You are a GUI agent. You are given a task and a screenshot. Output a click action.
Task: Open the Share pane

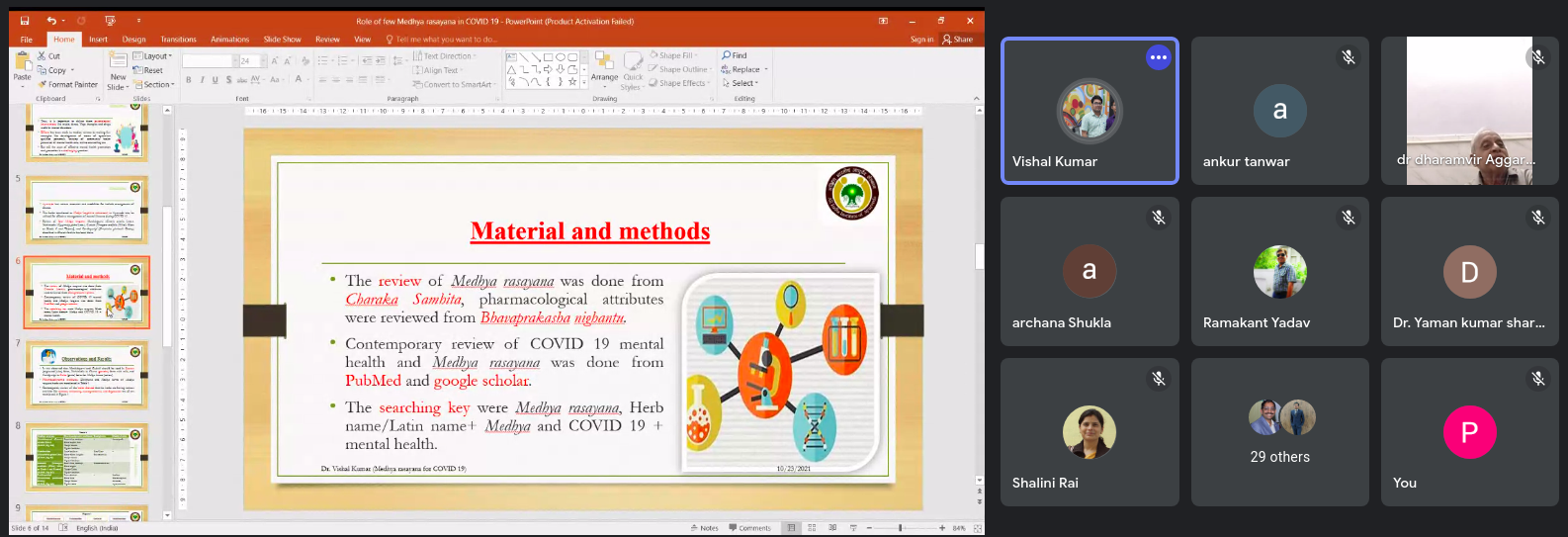(958, 40)
